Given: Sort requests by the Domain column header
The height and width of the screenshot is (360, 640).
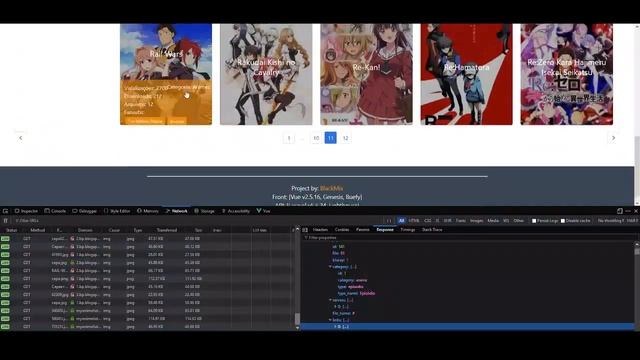Looking at the screenshot, I should pos(85,230).
